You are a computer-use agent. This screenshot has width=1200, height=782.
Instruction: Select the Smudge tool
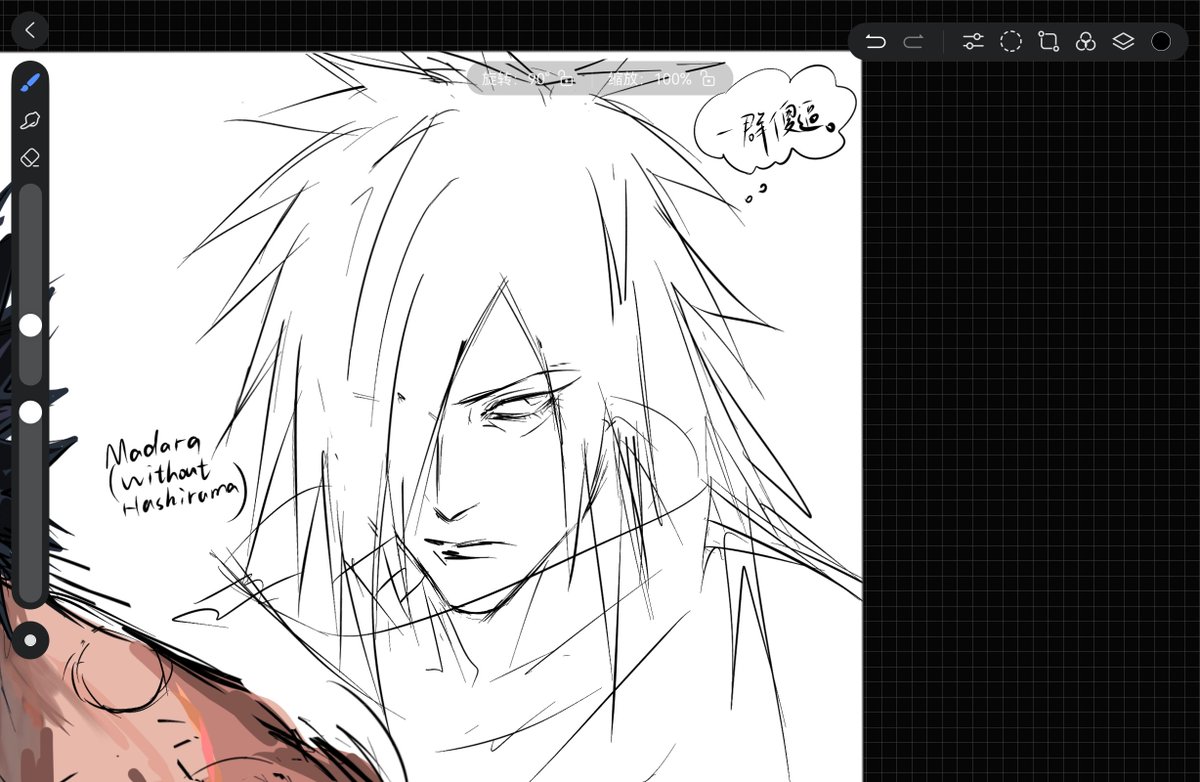[x=30, y=121]
